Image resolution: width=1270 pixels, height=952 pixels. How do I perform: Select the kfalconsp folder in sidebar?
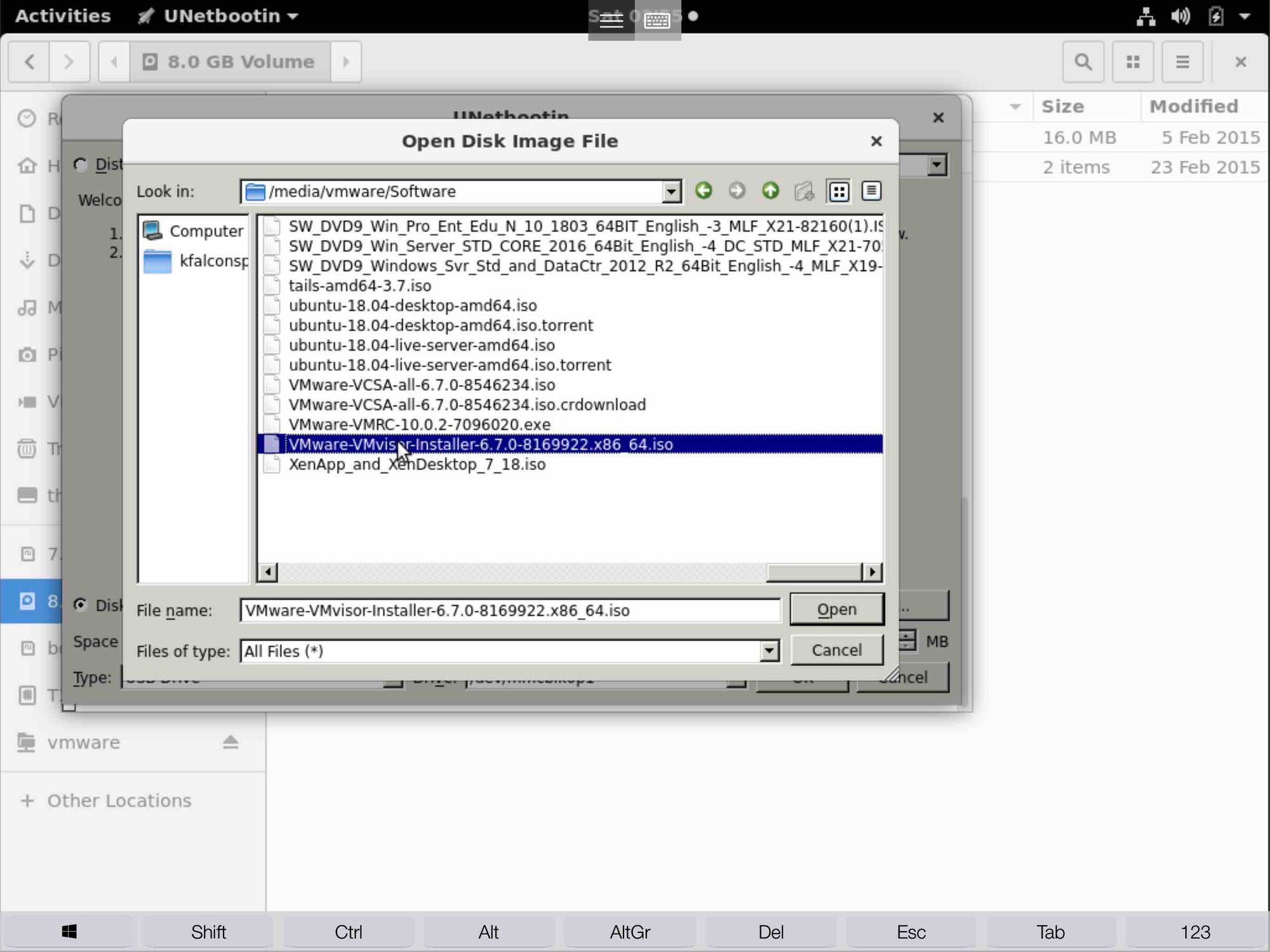tap(194, 260)
